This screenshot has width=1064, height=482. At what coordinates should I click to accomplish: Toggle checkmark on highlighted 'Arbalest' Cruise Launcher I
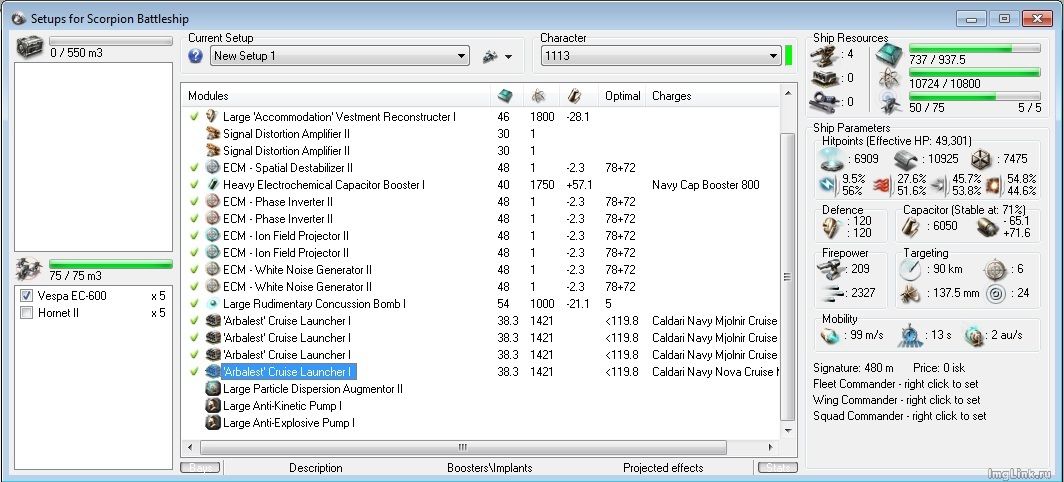pyautogui.click(x=194, y=371)
